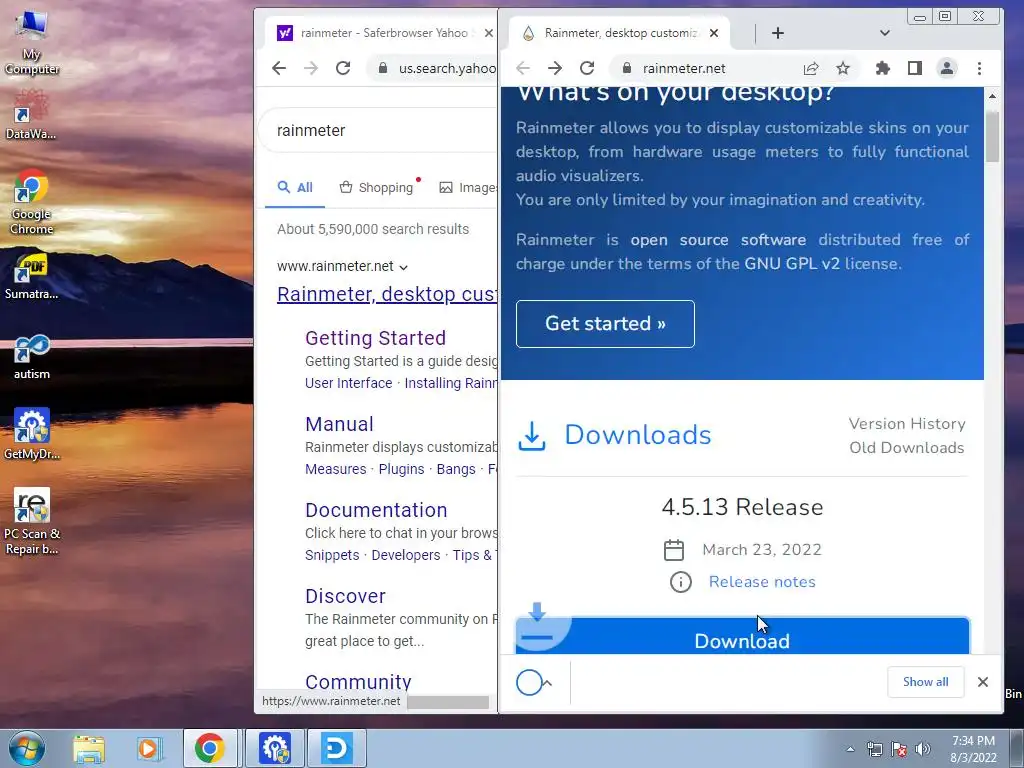Click the blue Download button
This screenshot has width=1024, height=768.
pyautogui.click(x=743, y=635)
